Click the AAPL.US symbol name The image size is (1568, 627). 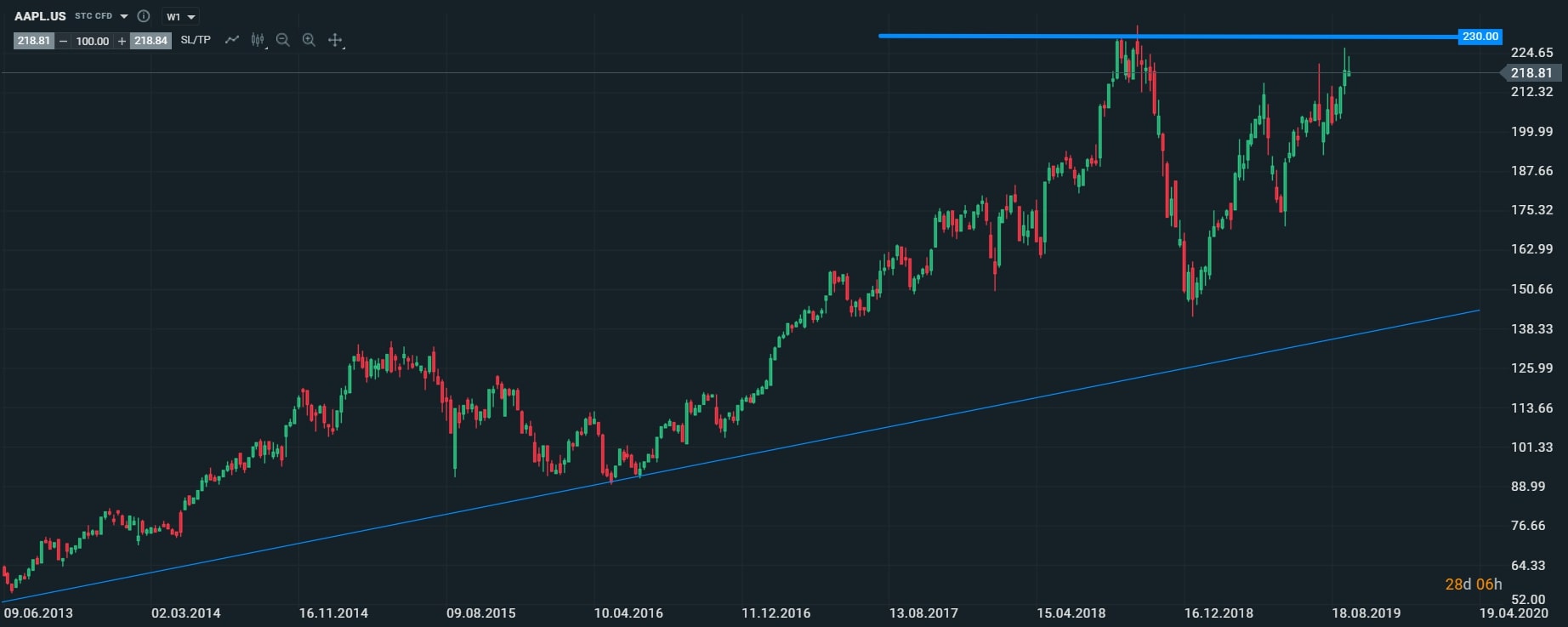tap(40, 16)
